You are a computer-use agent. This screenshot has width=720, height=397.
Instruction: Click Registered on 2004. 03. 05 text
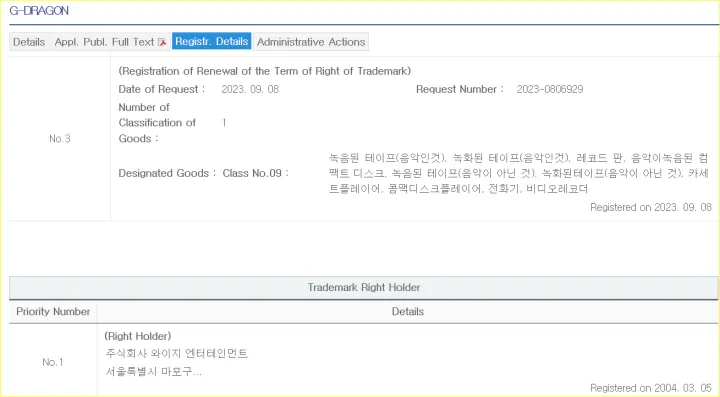tap(651, 388)
